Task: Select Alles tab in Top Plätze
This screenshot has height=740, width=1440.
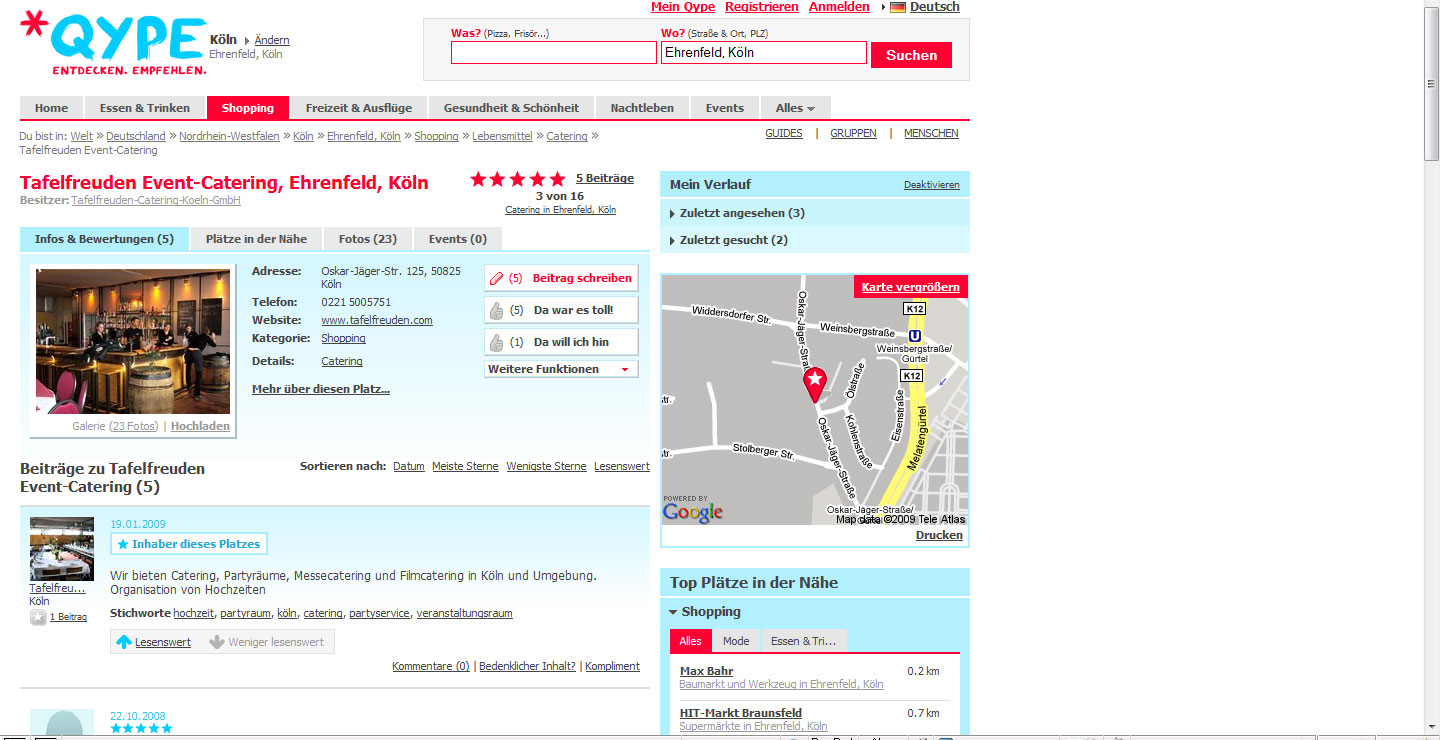Action: pyautogui.click(x=691, y=641)
